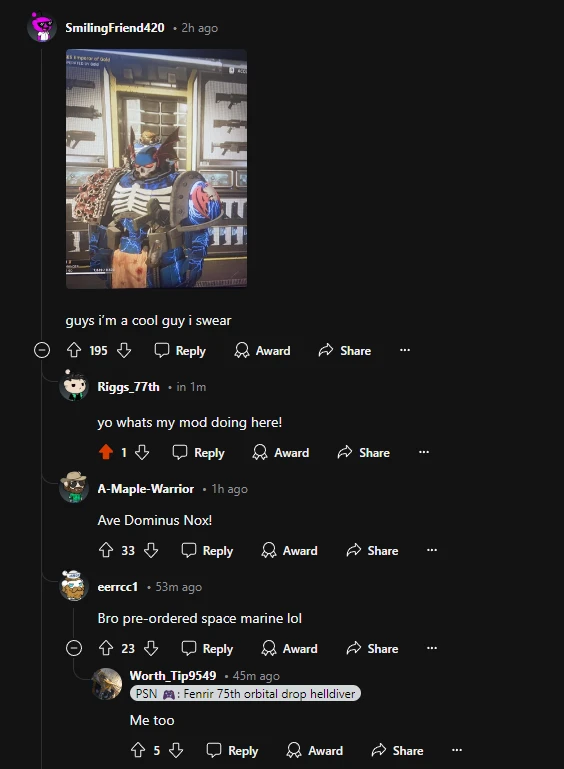Upvote Worth_Tip9549's 'Me too' reply
This screenshot has width=564, height=769.
click(x=138, y=750)
